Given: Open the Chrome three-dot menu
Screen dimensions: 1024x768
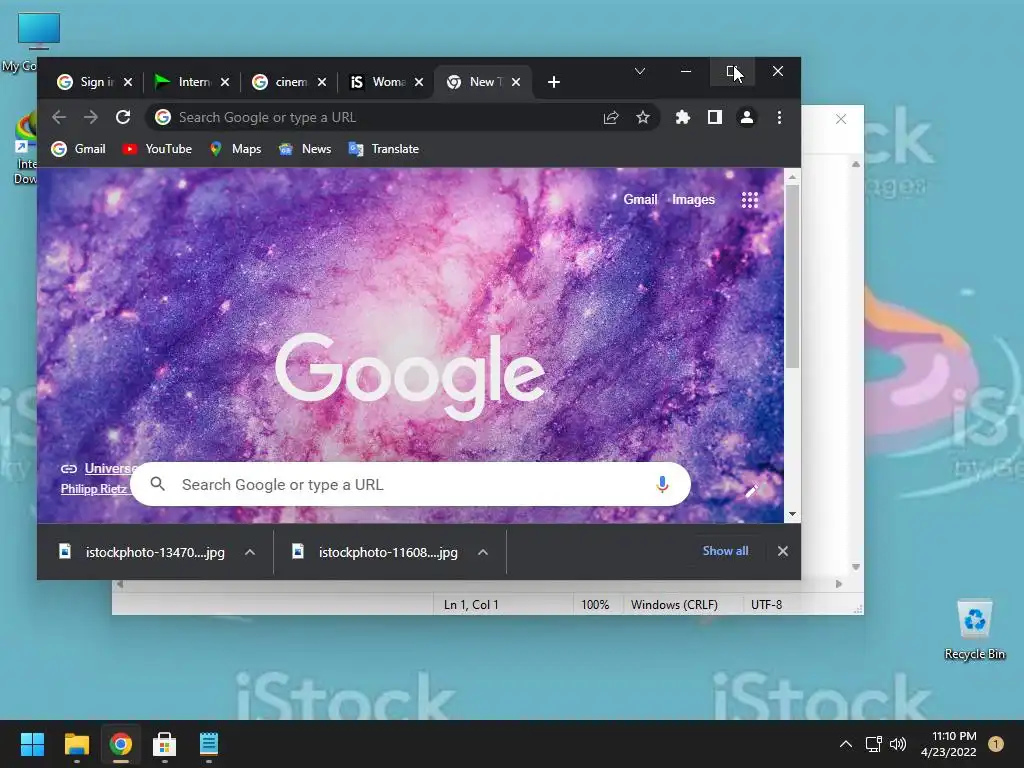Looking at the screenshot, I should [x=779, y=118].
